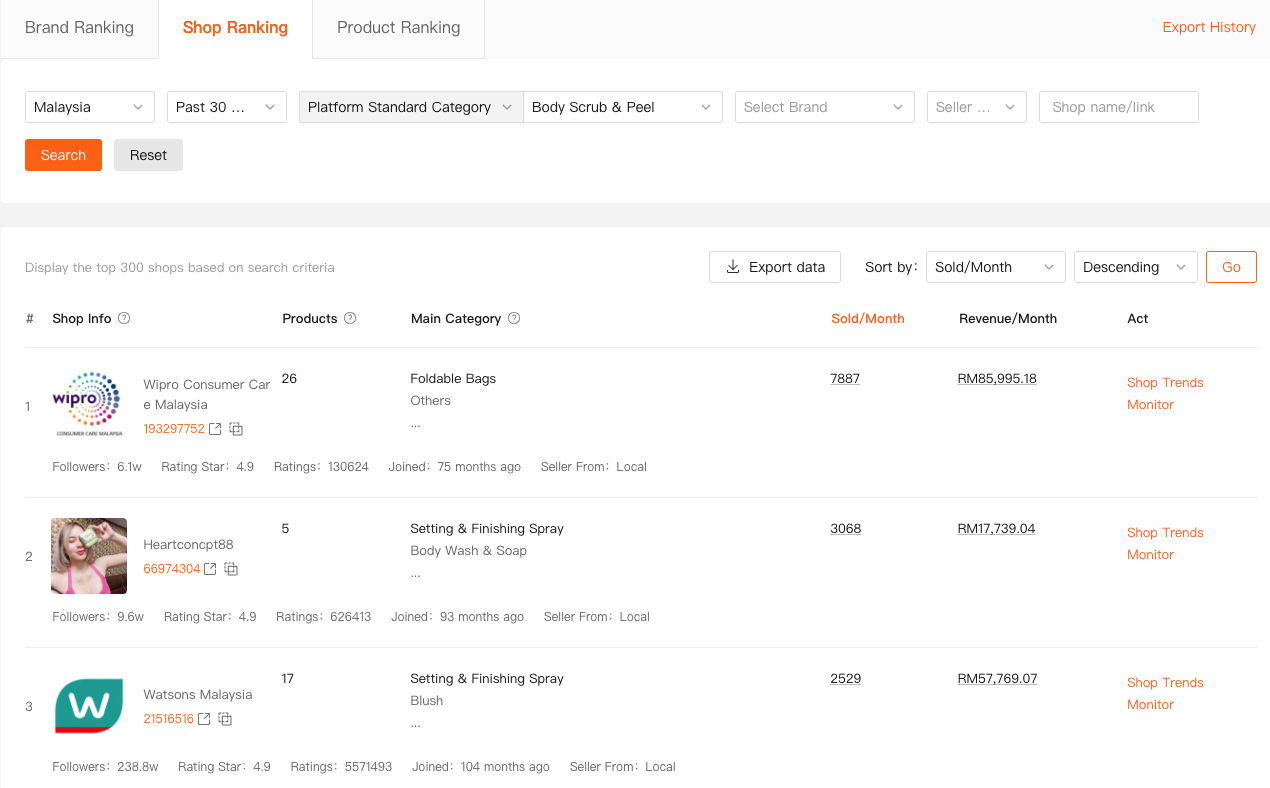Open the Body Scrub & Peel category dropdown

point(622,107)
